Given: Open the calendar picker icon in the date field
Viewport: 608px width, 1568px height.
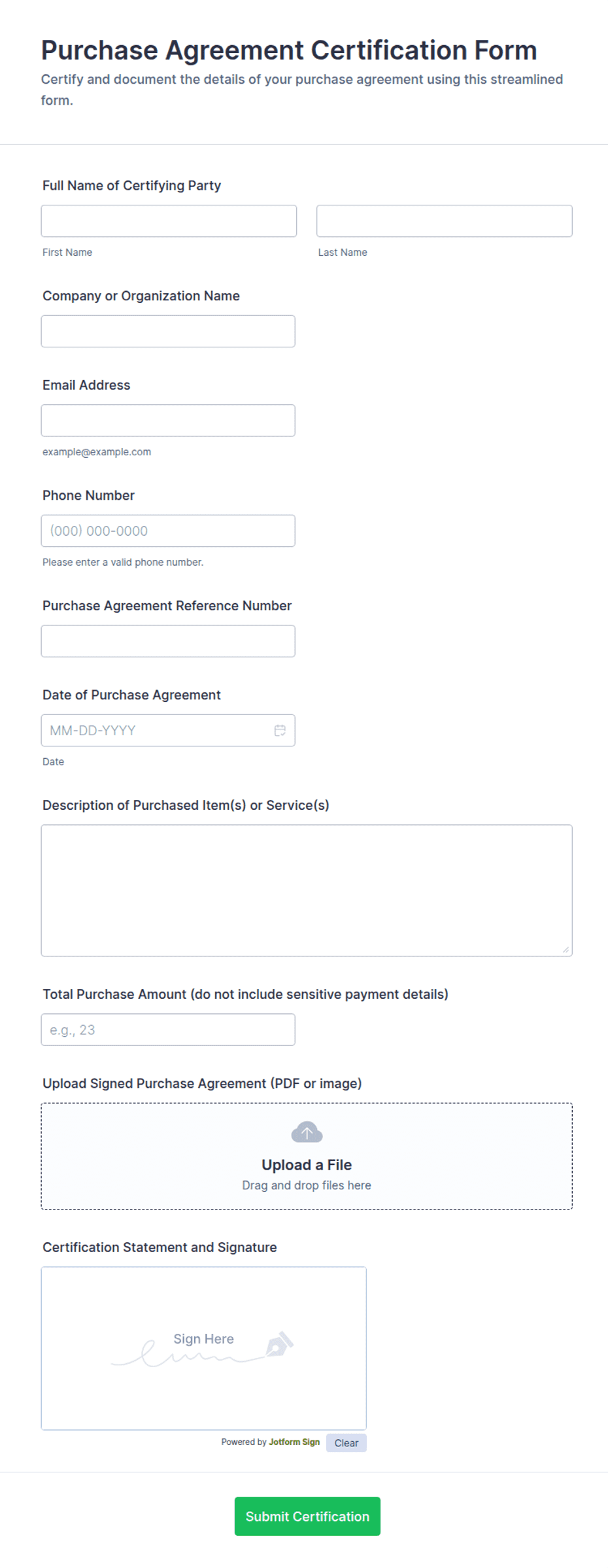Looking at the screenshot, I should click(280, 730).
